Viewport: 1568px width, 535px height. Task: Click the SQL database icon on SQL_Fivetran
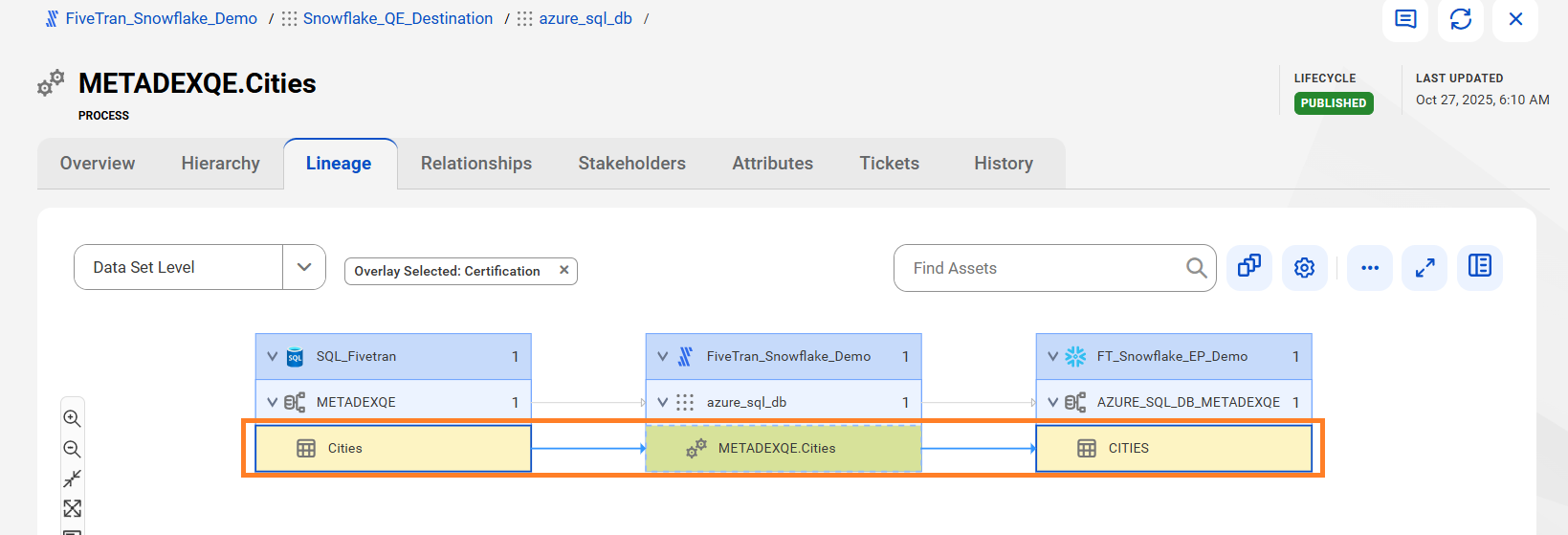[x=295, y=357]
